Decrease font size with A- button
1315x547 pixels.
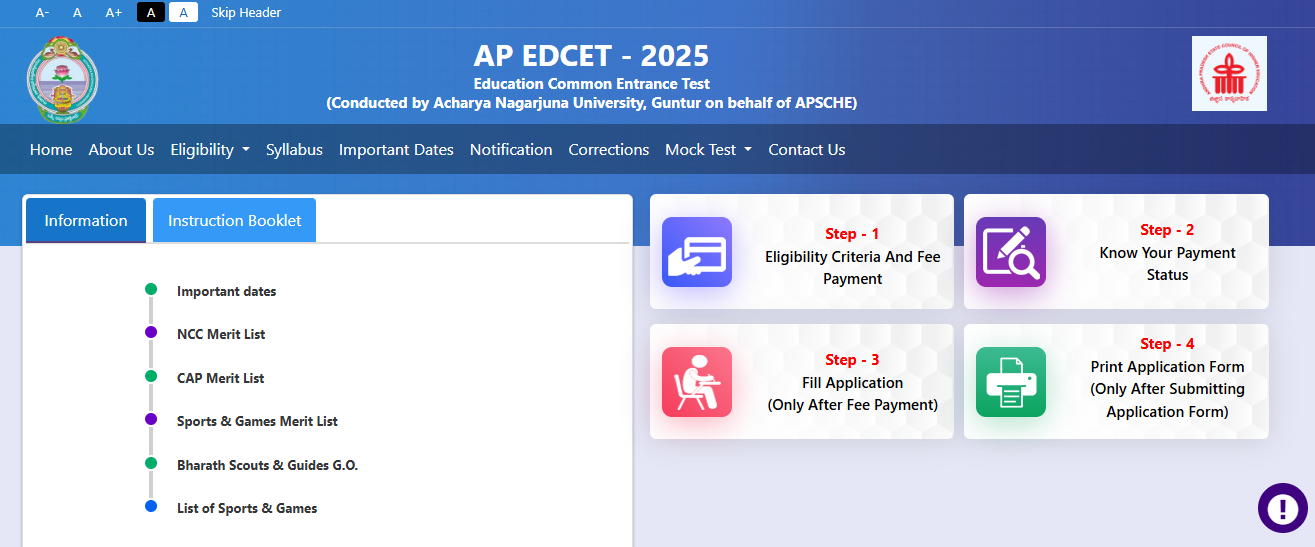[x=42, y=13]
